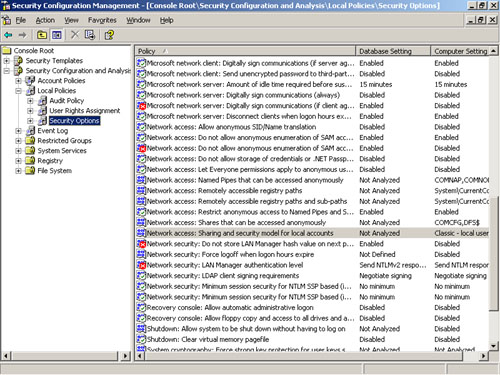Click the tree pane horizontal scrollbar left arrow
Viewport: 500px width, 375px height.
(6, 356)
